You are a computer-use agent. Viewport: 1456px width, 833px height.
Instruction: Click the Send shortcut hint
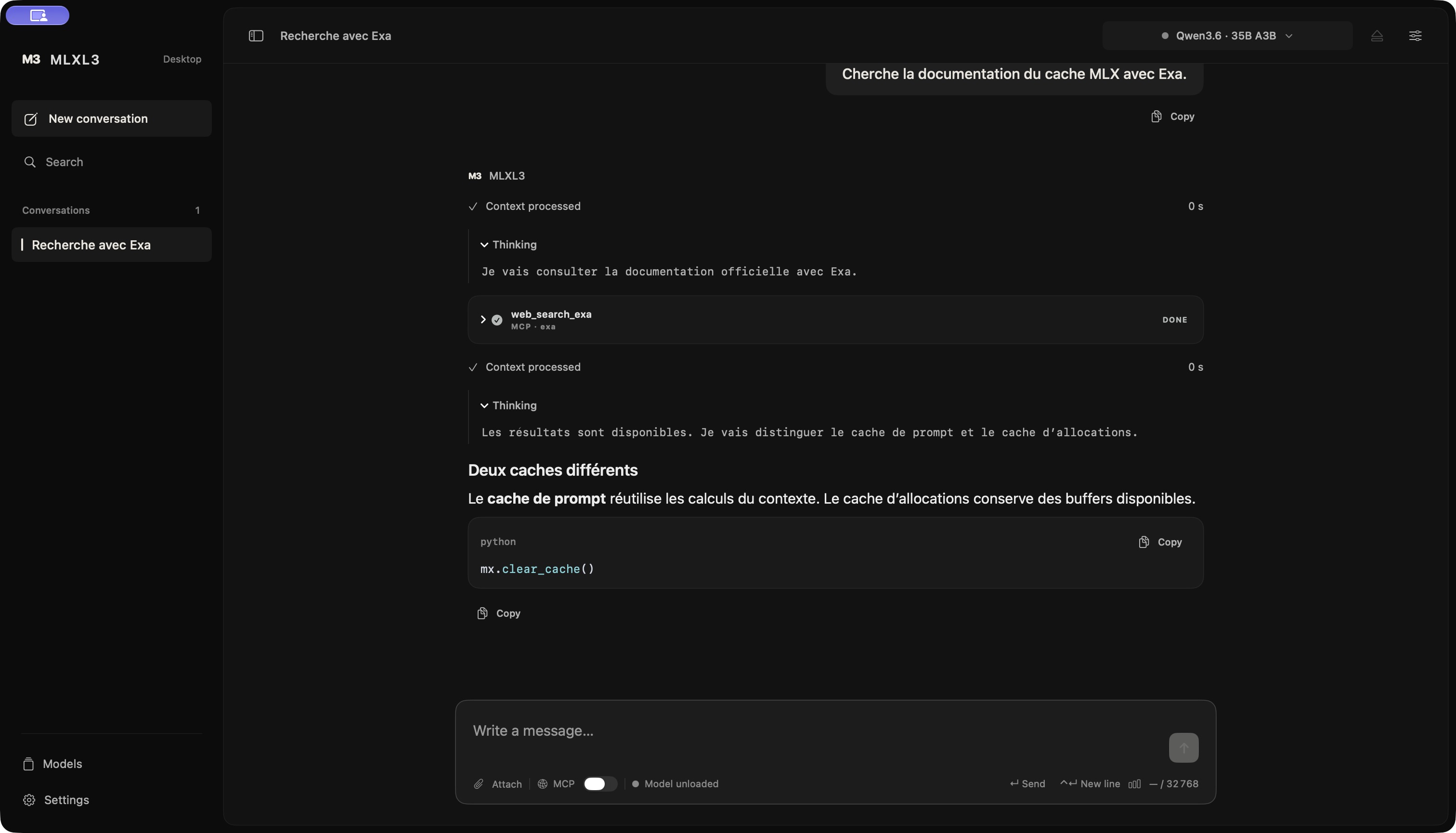1027,784
